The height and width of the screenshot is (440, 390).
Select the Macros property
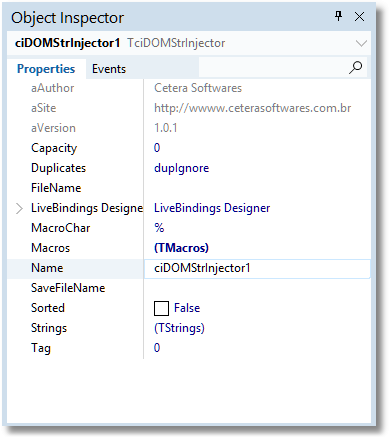point(50,248)
